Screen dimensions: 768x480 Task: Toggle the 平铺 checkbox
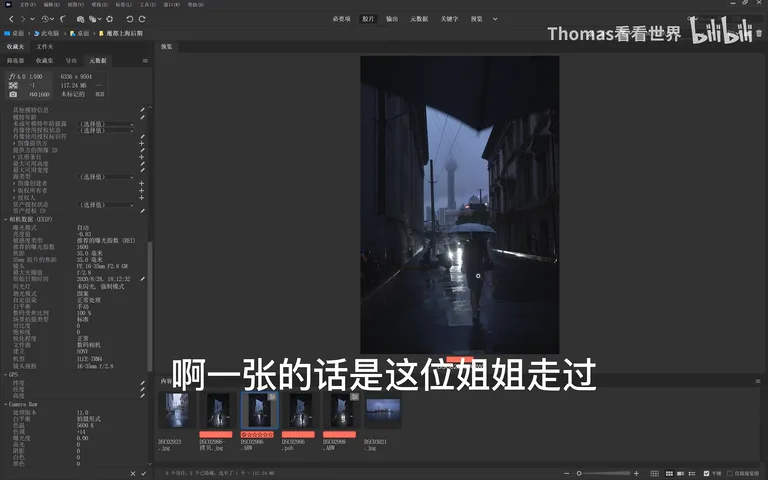click(x=706, y=474)
